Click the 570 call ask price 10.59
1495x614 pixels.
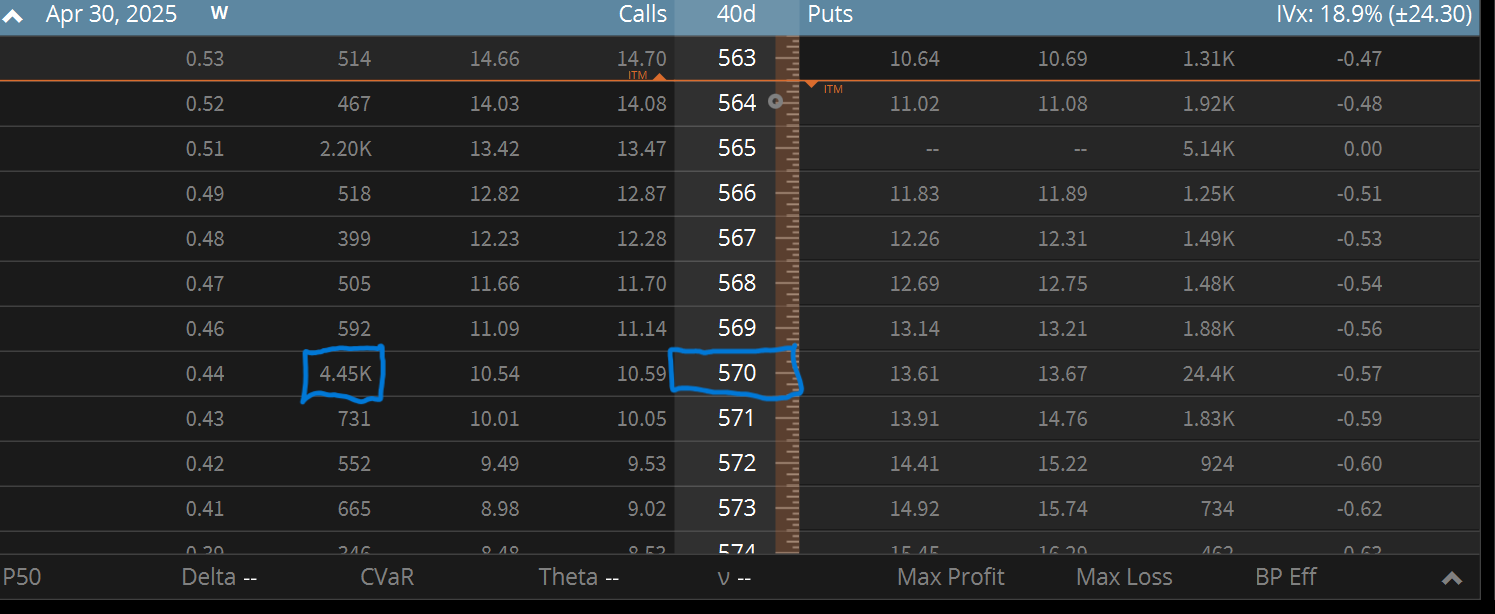[x=641, y=374]
